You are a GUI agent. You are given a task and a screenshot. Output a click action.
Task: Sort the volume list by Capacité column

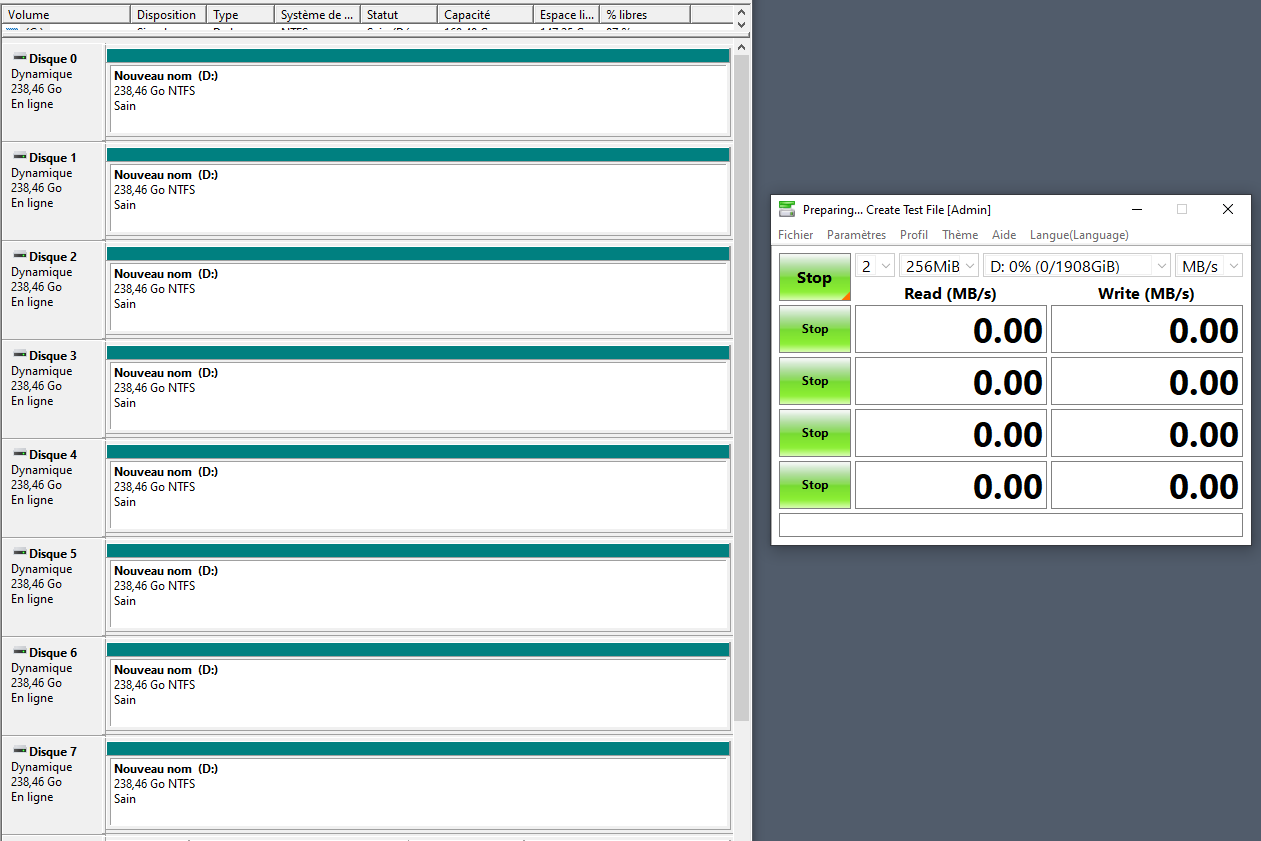[x=484, y=15]
